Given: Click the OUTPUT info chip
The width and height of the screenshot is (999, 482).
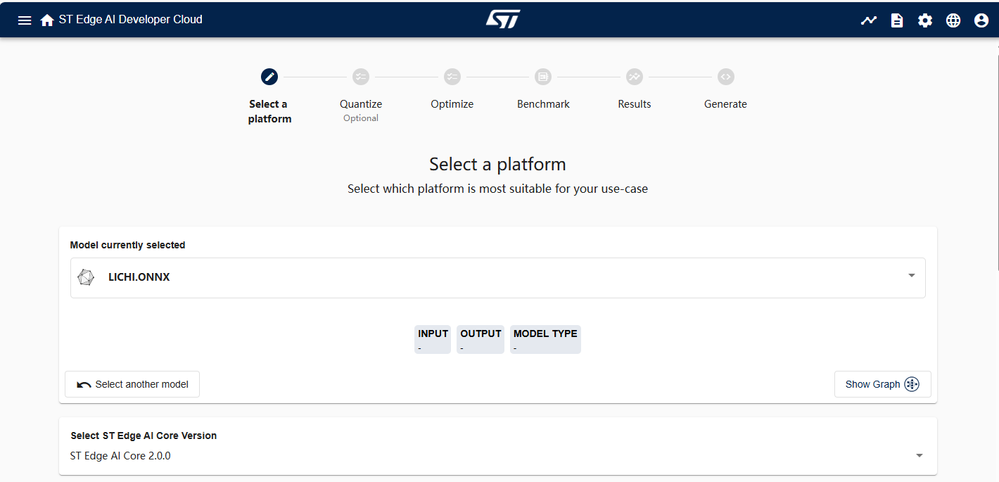Looking at the screenshot, I should [x=480, y=340].
